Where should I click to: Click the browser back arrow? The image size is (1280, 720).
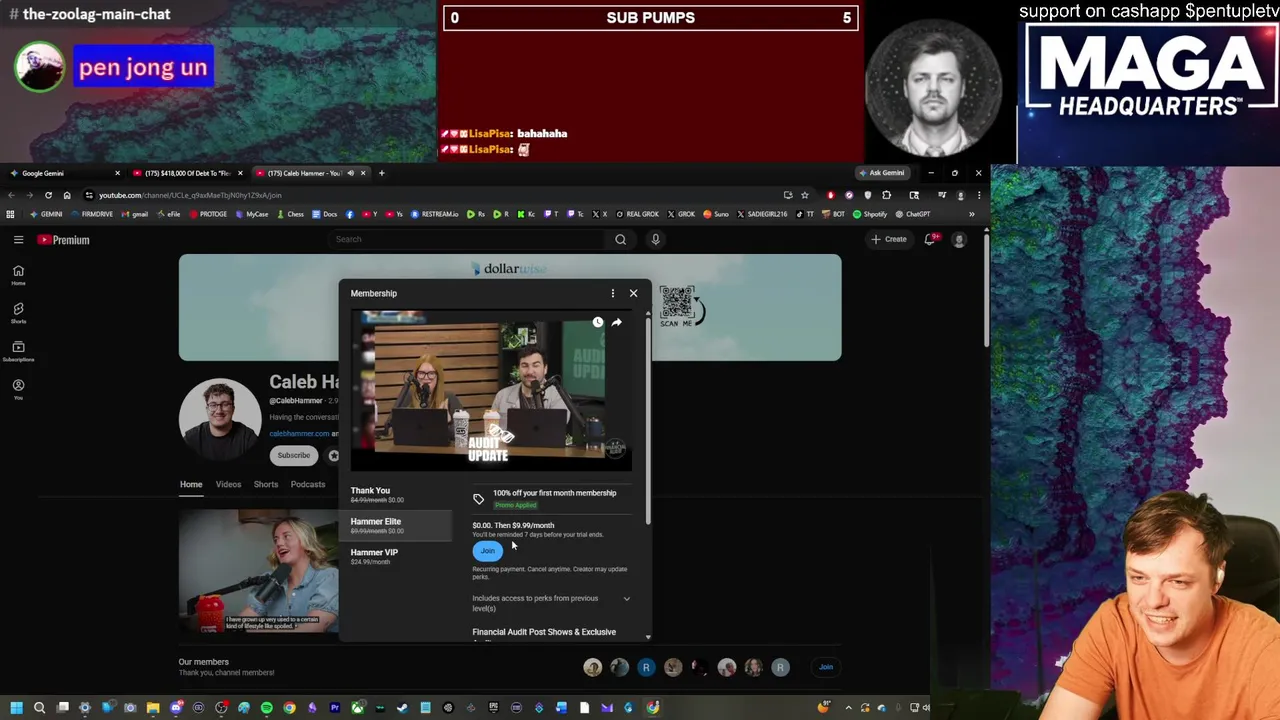tap(11, 195)
